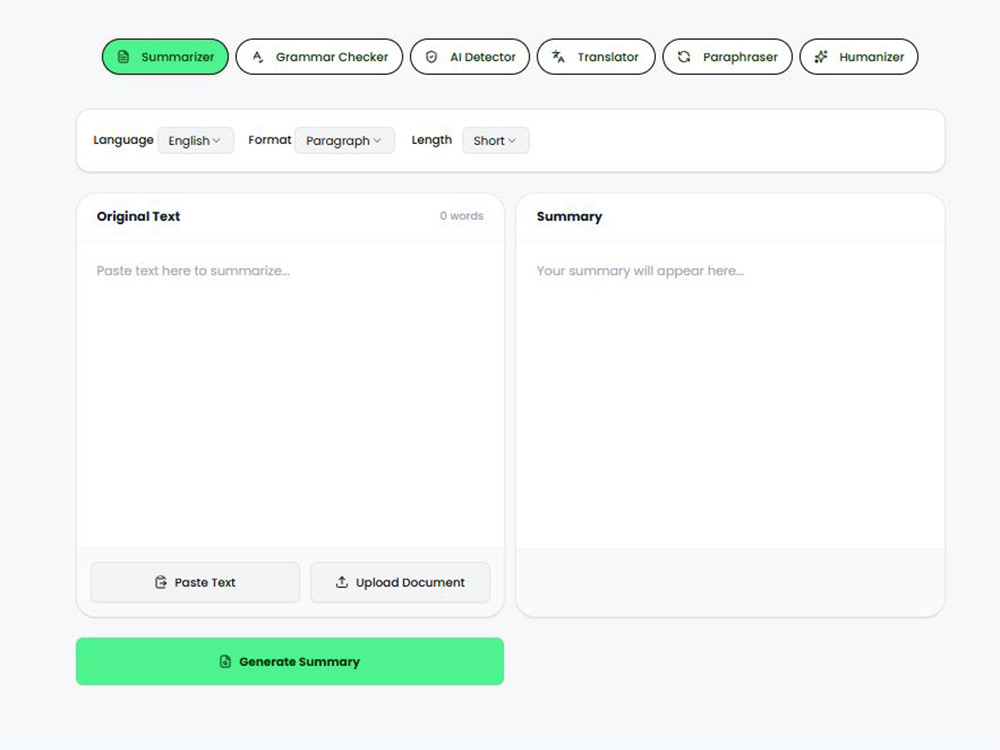Viewport: 1000px width, 750px height.
Task: Open the Paraphraser tab
Action: tap(728, 57)
